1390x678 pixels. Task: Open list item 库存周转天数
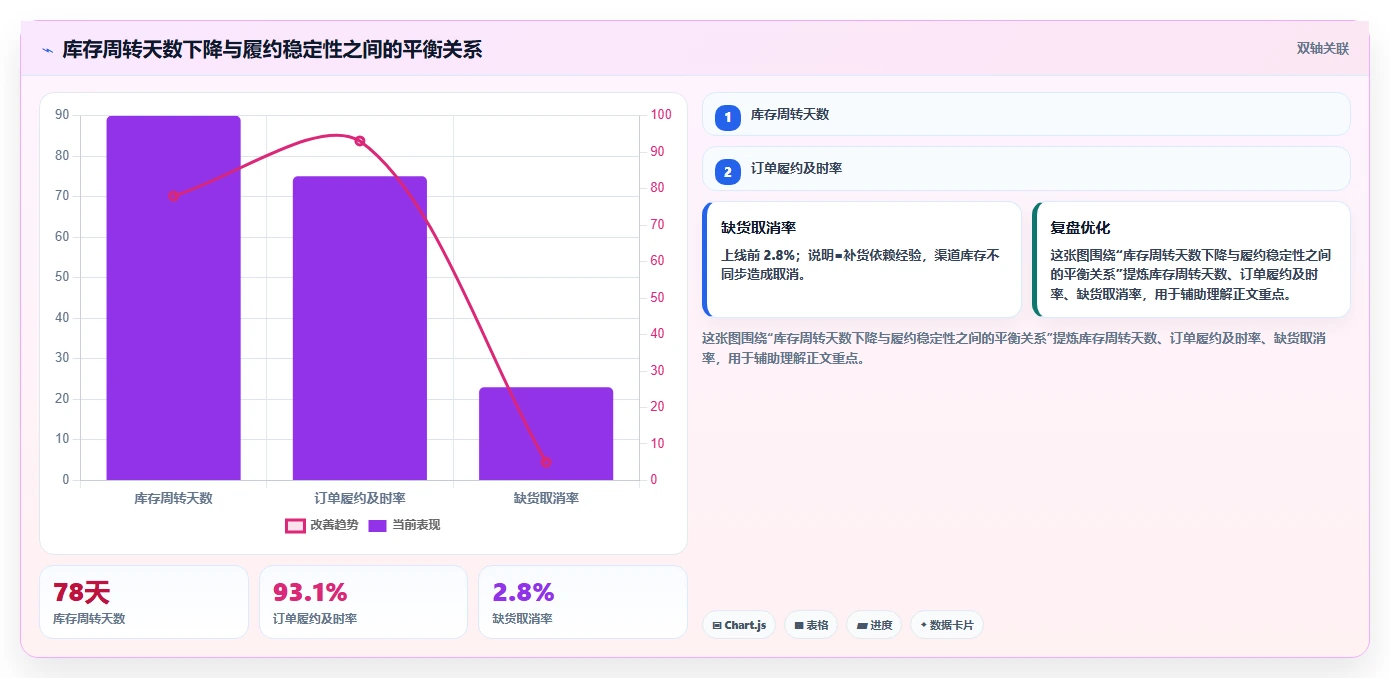click(x=1026, y=114)
